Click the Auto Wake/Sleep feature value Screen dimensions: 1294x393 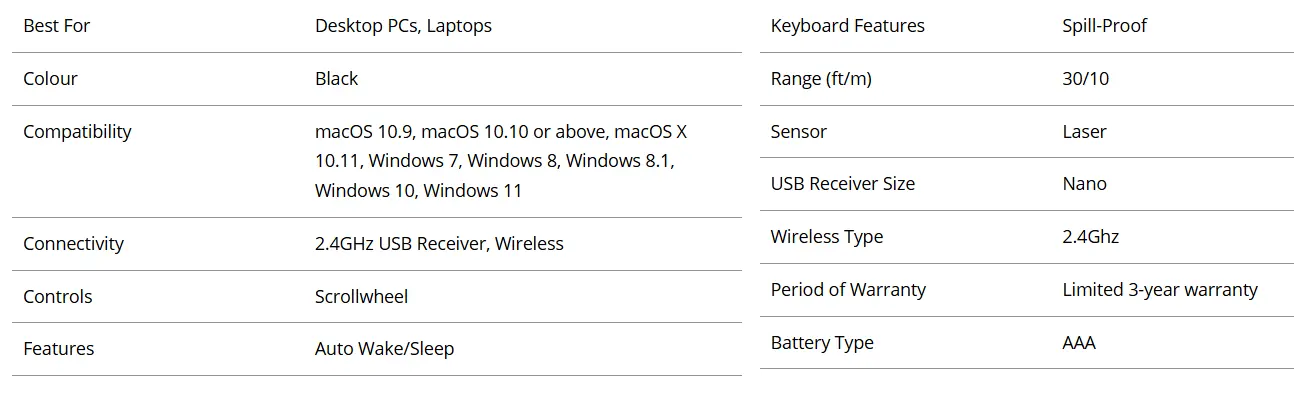click(384, 349)
